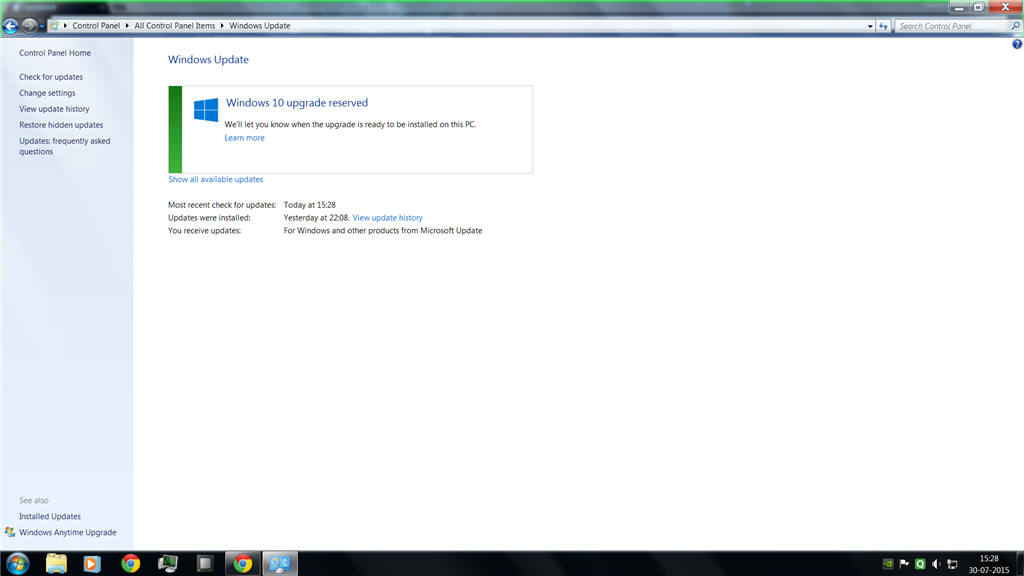This screenshot has height=576, width=1024.
Task: Click the Forward navigation arrow
Action: (29, 26)
